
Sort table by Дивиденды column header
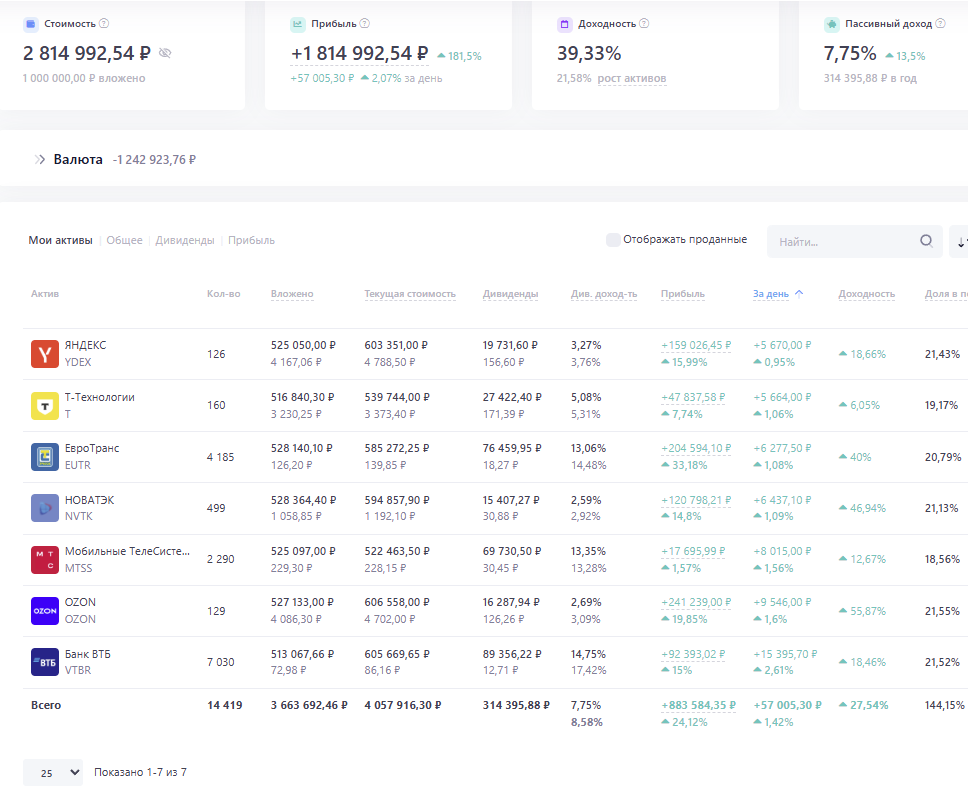511,294
